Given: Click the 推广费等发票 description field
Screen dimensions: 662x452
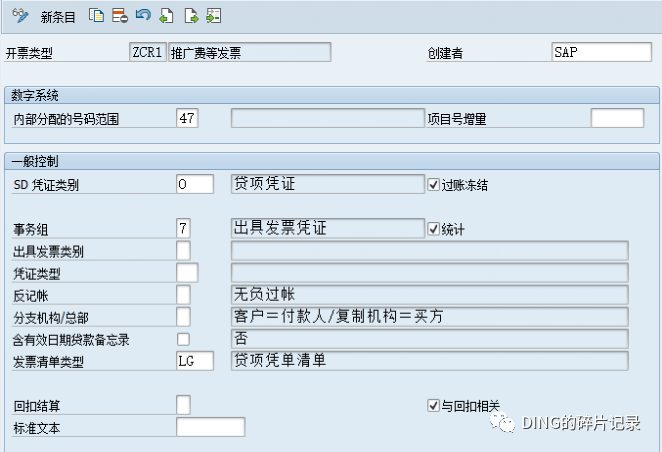Looking at the screenshot, I should (x=250, y=52).
